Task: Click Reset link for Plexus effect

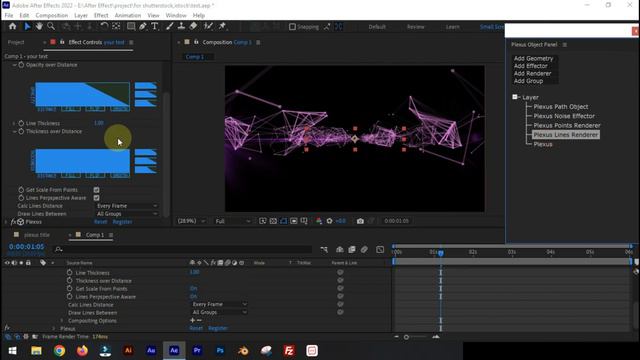Action: coord(100,222)
